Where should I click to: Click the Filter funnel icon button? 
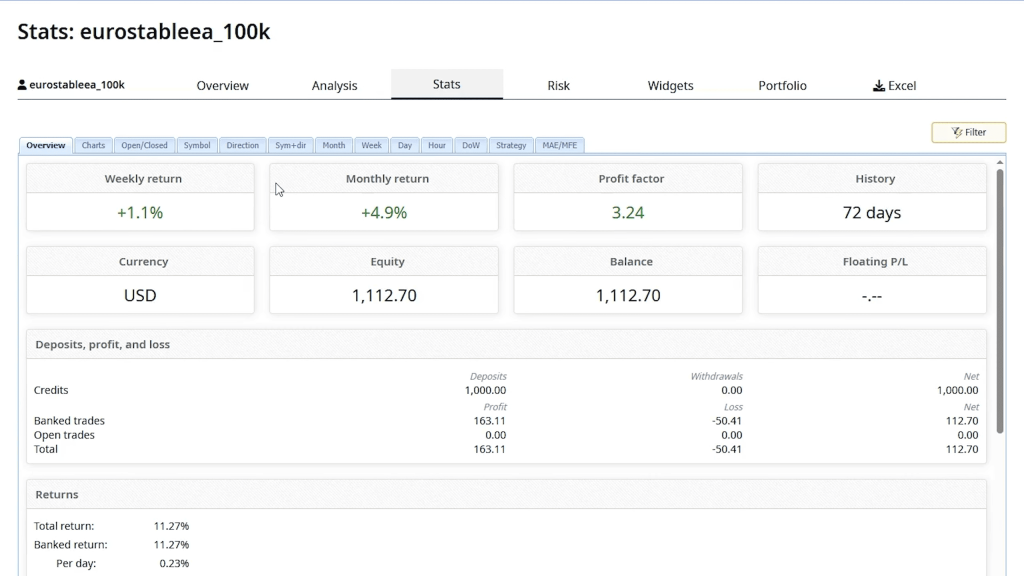957,132
